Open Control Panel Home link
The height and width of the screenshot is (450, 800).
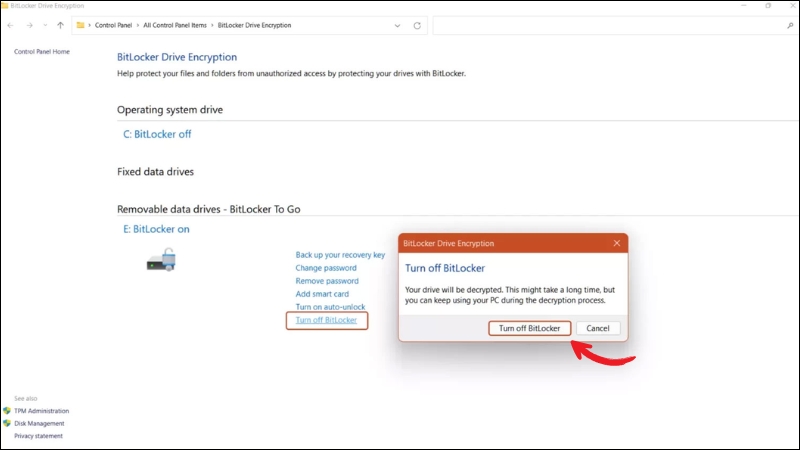[42, 52]
